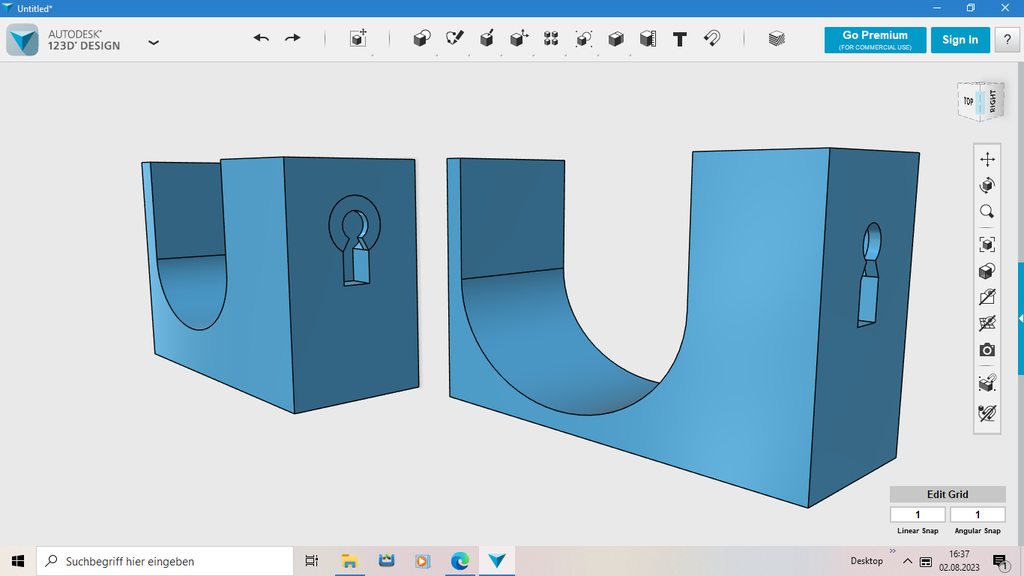The height and width of the screenshot is (576, 1024).
Task: Take a screenshot with the camera icon
Action: [x=987, y=350]
